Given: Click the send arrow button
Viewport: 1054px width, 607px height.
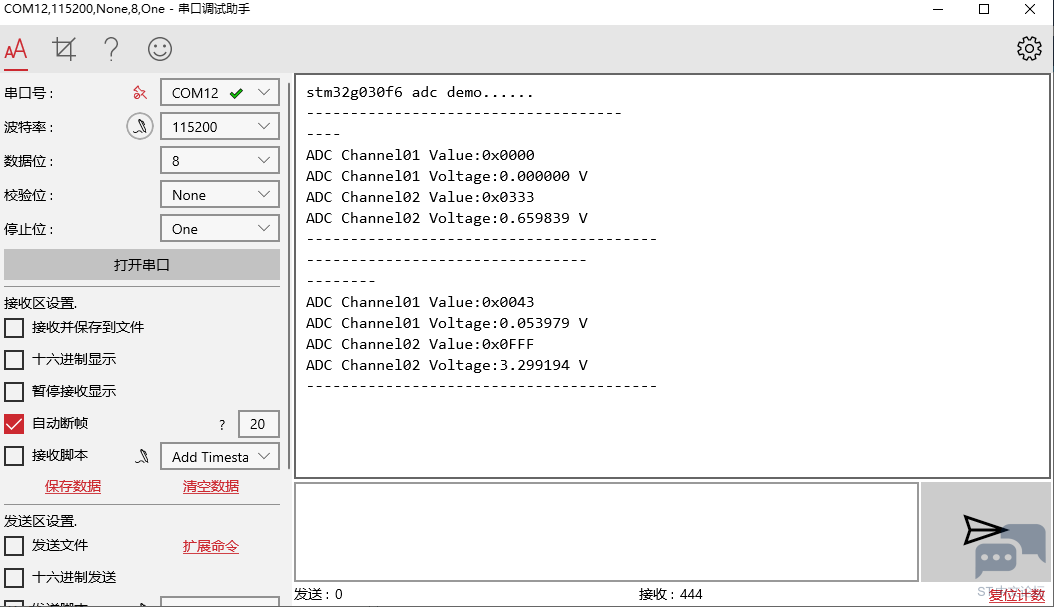Looking at the screenshot, I should coord(985,531).
